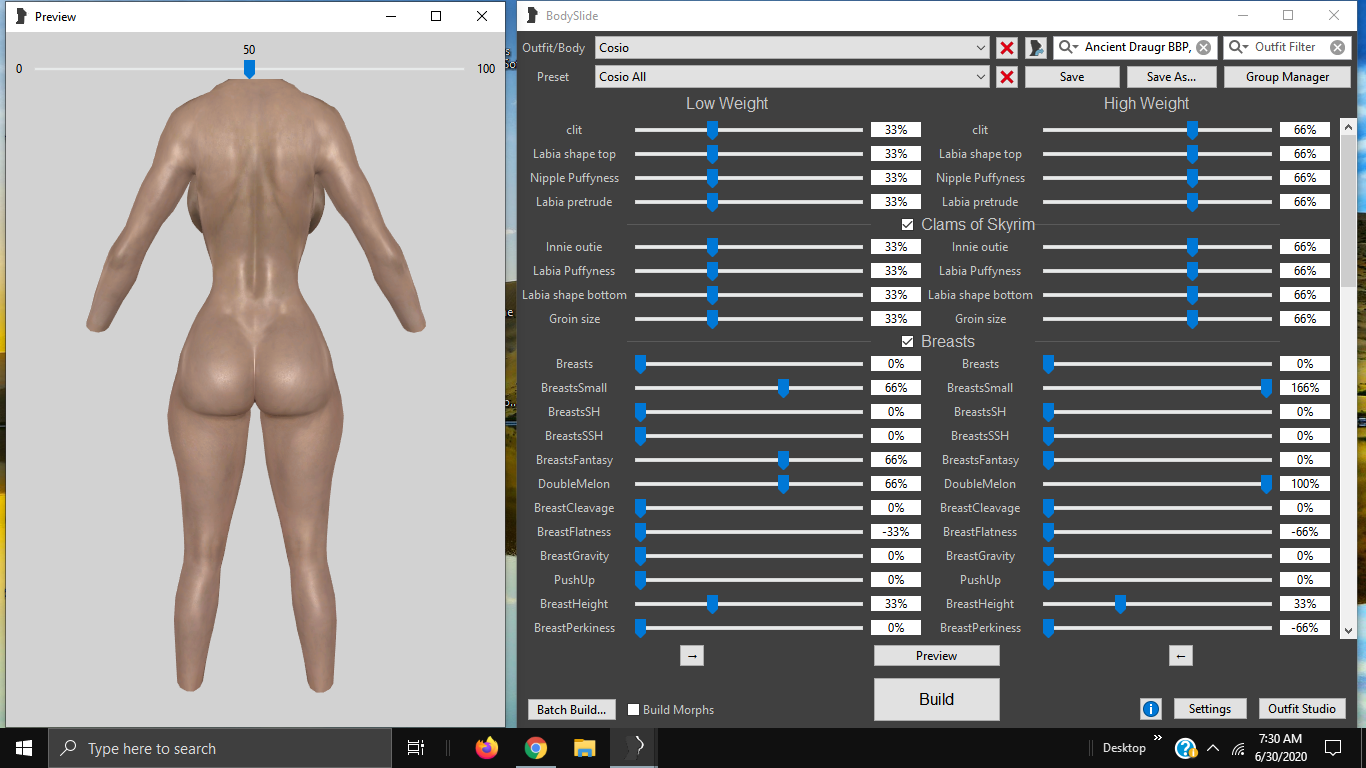Show hidden system tray icons
1366x768 pixels.
pos(1213,748)
